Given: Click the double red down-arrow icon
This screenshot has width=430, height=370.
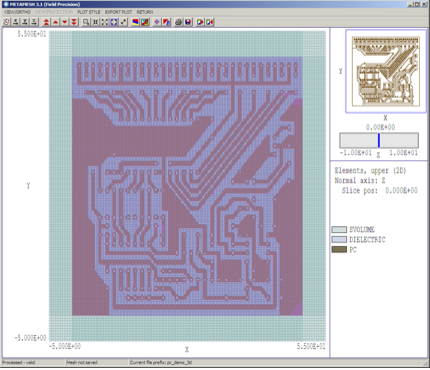Looking at the screenshot, I should 74,22.
